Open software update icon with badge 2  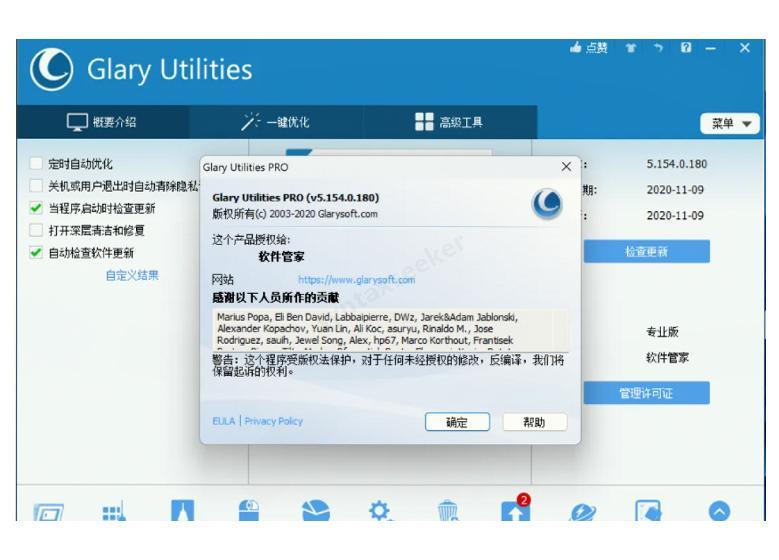click(515, 508)
